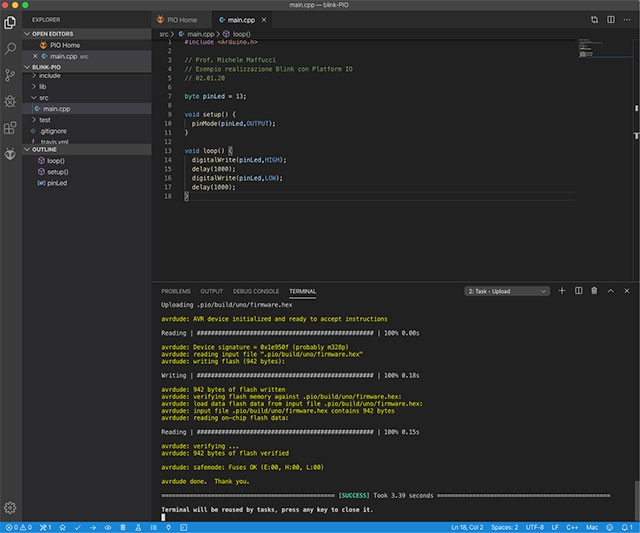
Task: Open the Source Control view
Action: [10, 74]
